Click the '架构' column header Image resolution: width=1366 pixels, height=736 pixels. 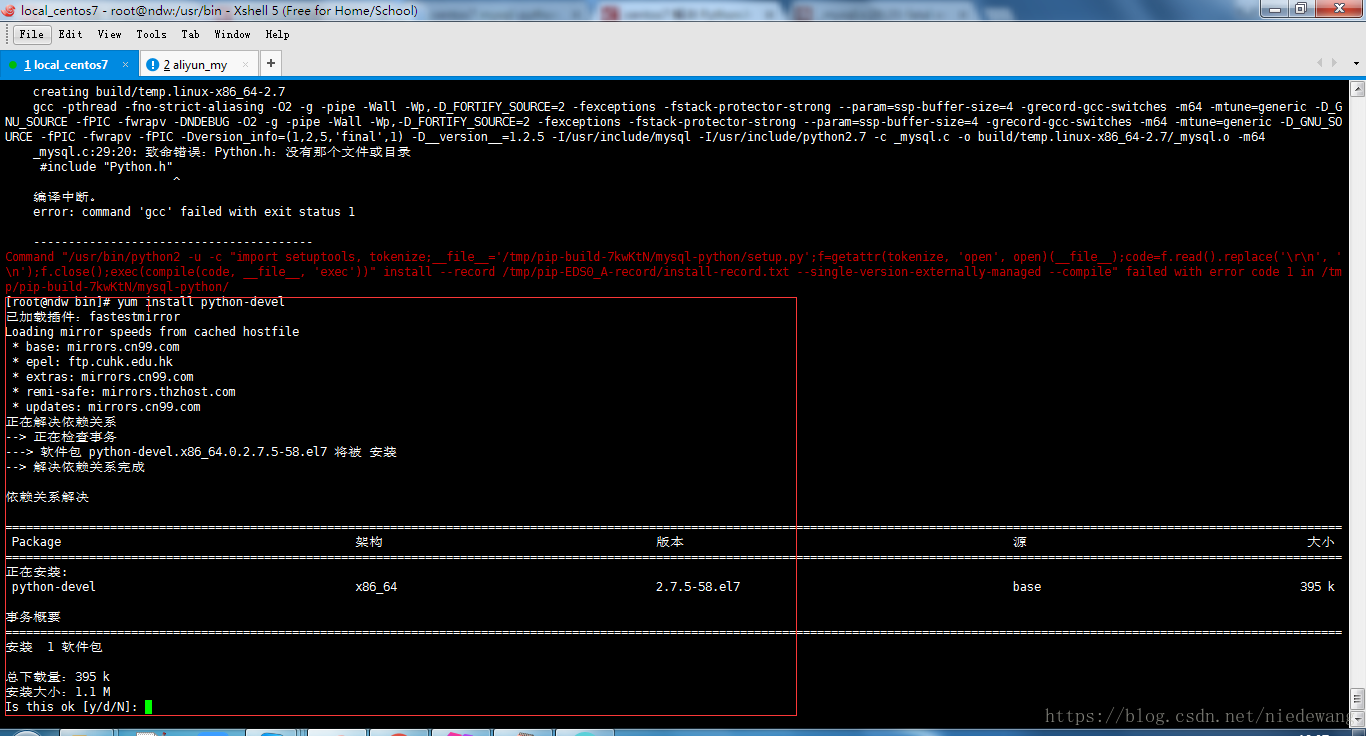click(x=369, y=542)
